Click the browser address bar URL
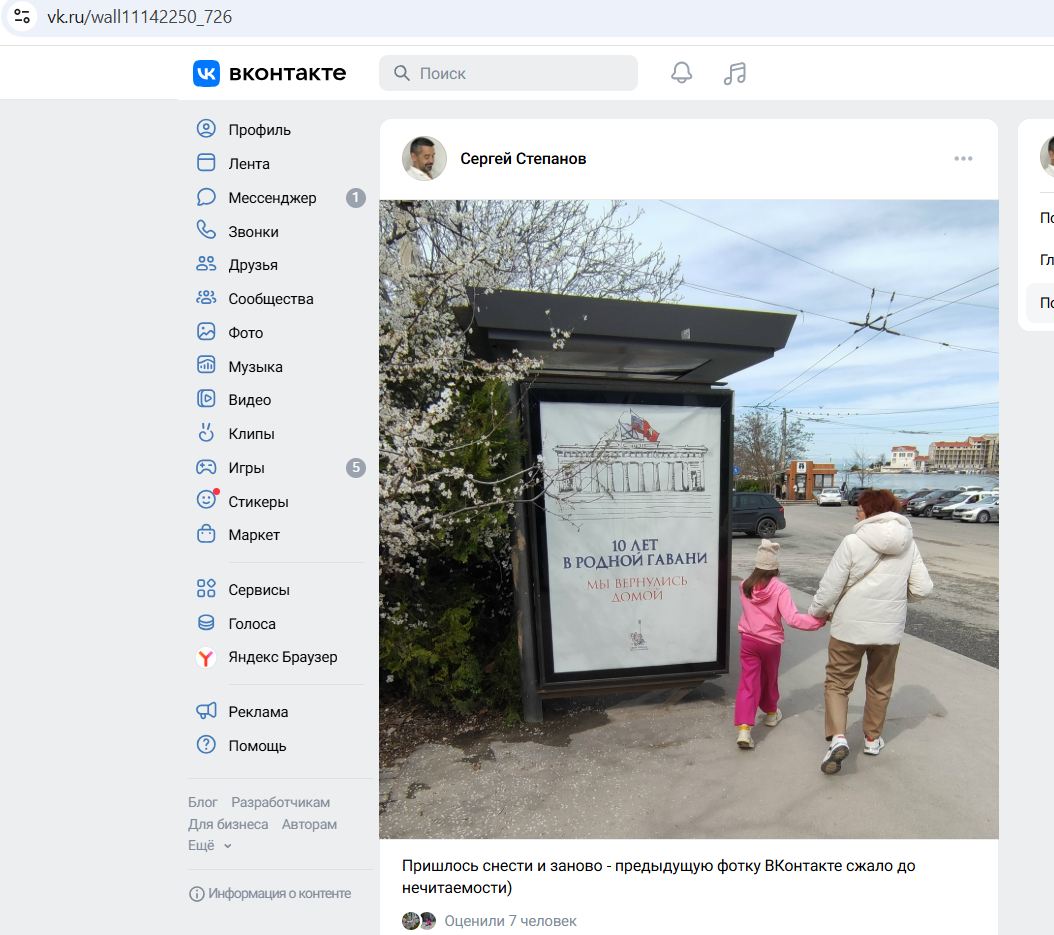This screenshot has width=1054, height=935. point(139,17)
